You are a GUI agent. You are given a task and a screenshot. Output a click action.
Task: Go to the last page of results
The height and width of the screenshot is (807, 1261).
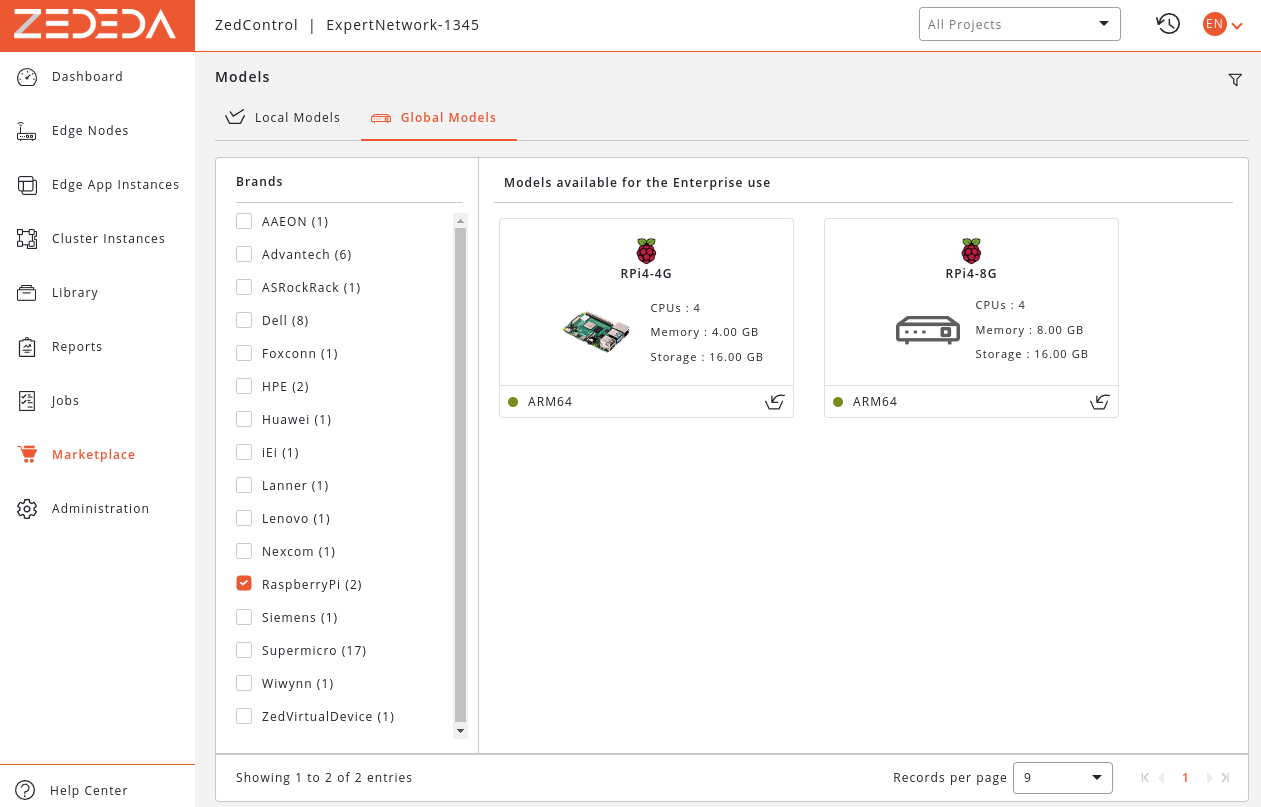[x=1225, y=778]
